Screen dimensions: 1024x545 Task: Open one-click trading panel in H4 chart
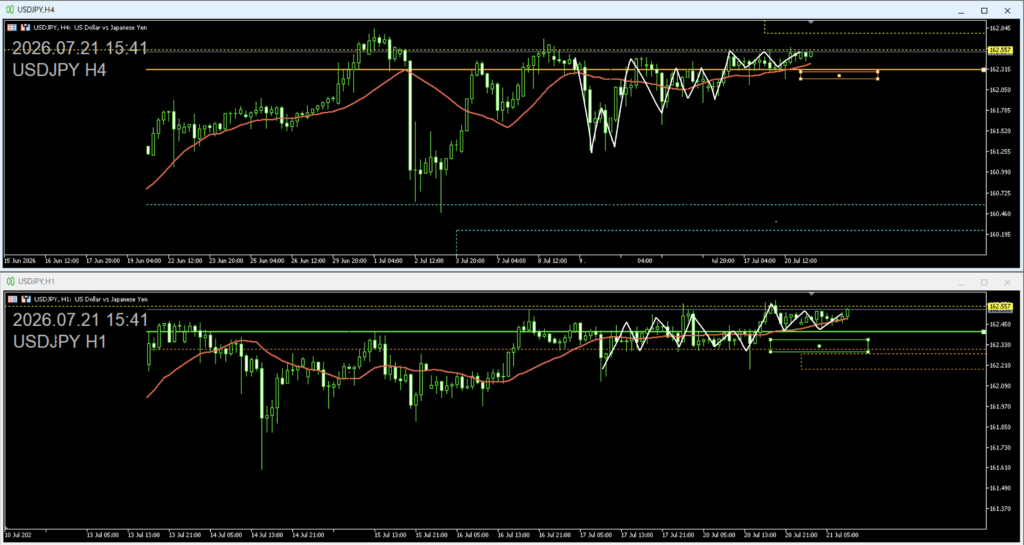click(14, 27)
